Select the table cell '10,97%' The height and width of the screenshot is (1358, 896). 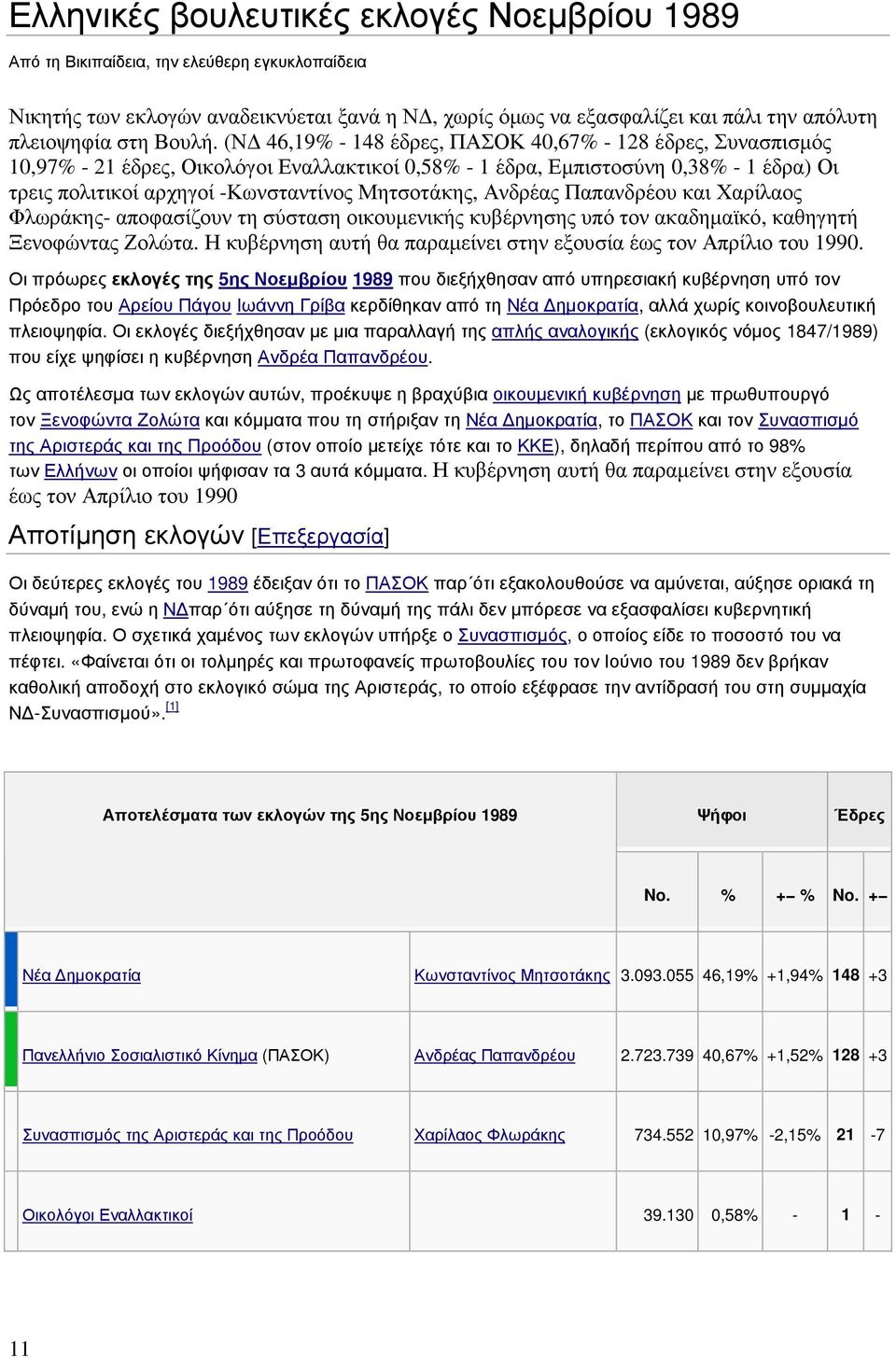click(x=730, y=1135)
